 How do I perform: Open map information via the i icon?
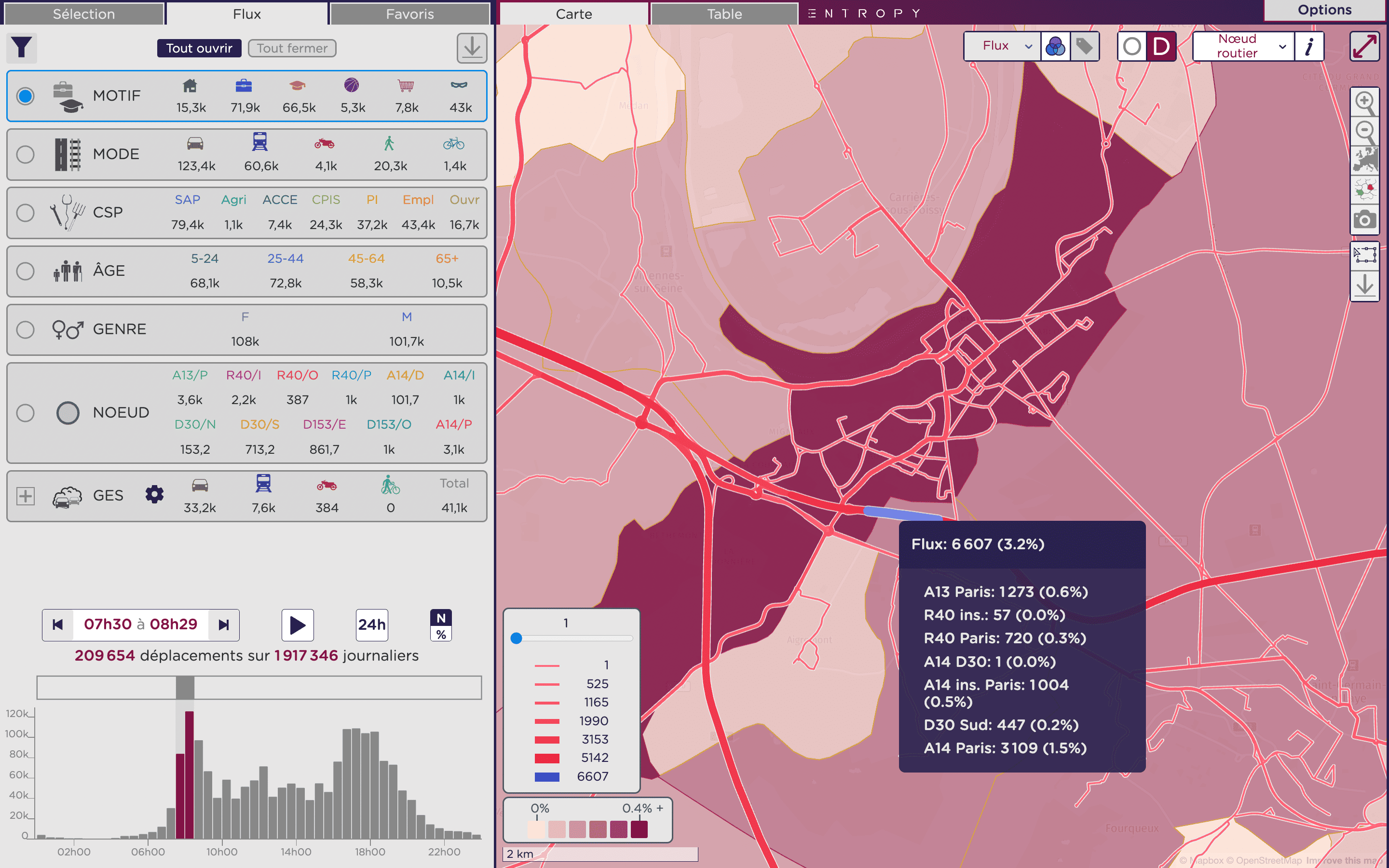point(1309,46)
